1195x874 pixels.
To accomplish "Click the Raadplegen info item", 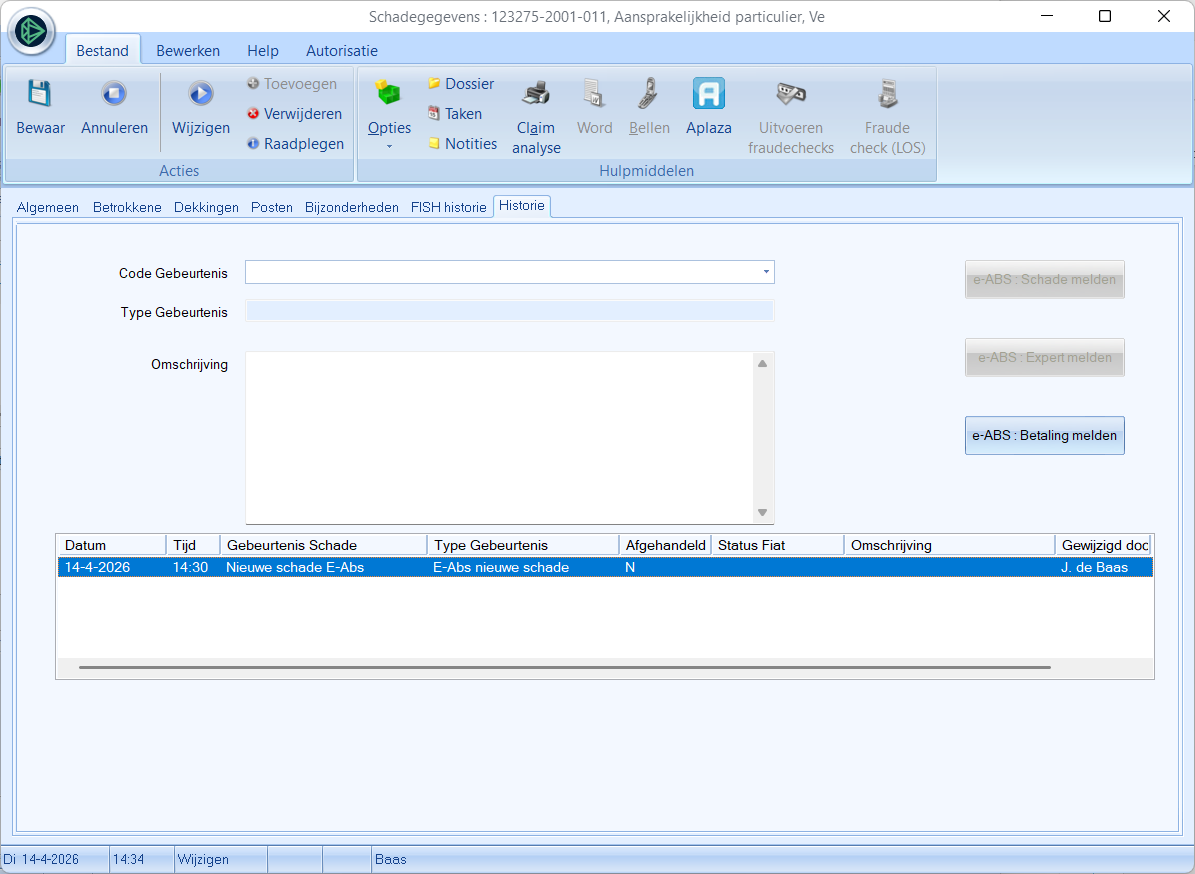I will tap(296, 143).
